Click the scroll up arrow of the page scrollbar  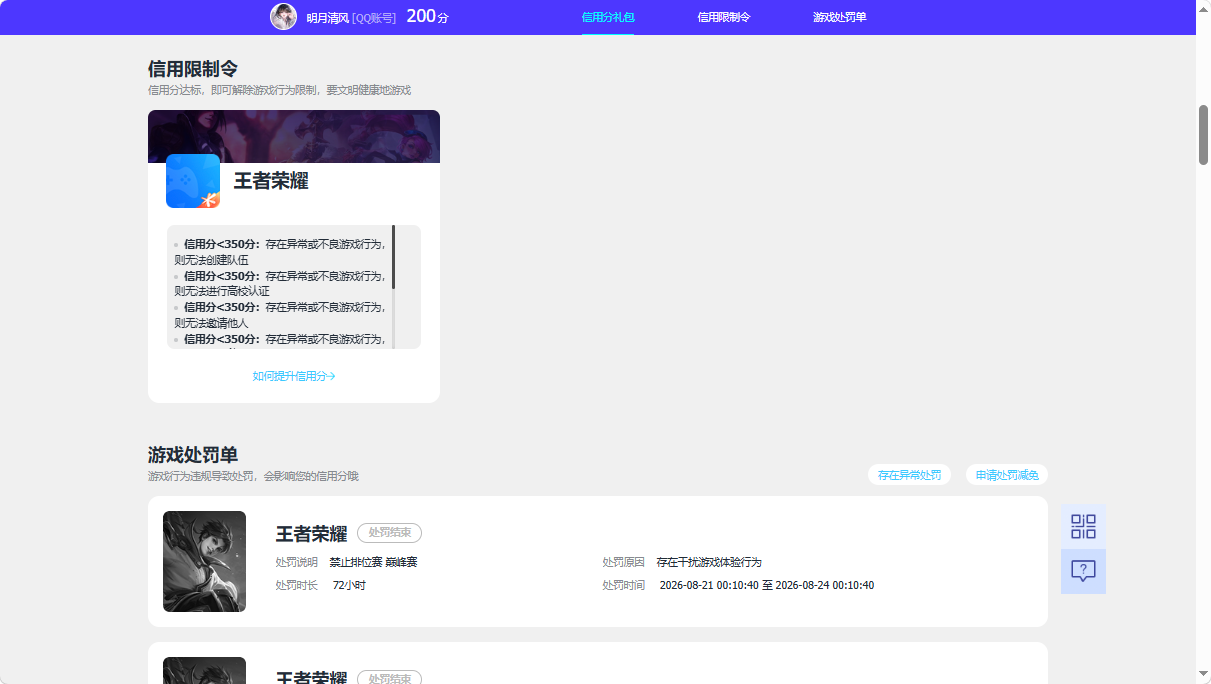(x=1204, y=9)
